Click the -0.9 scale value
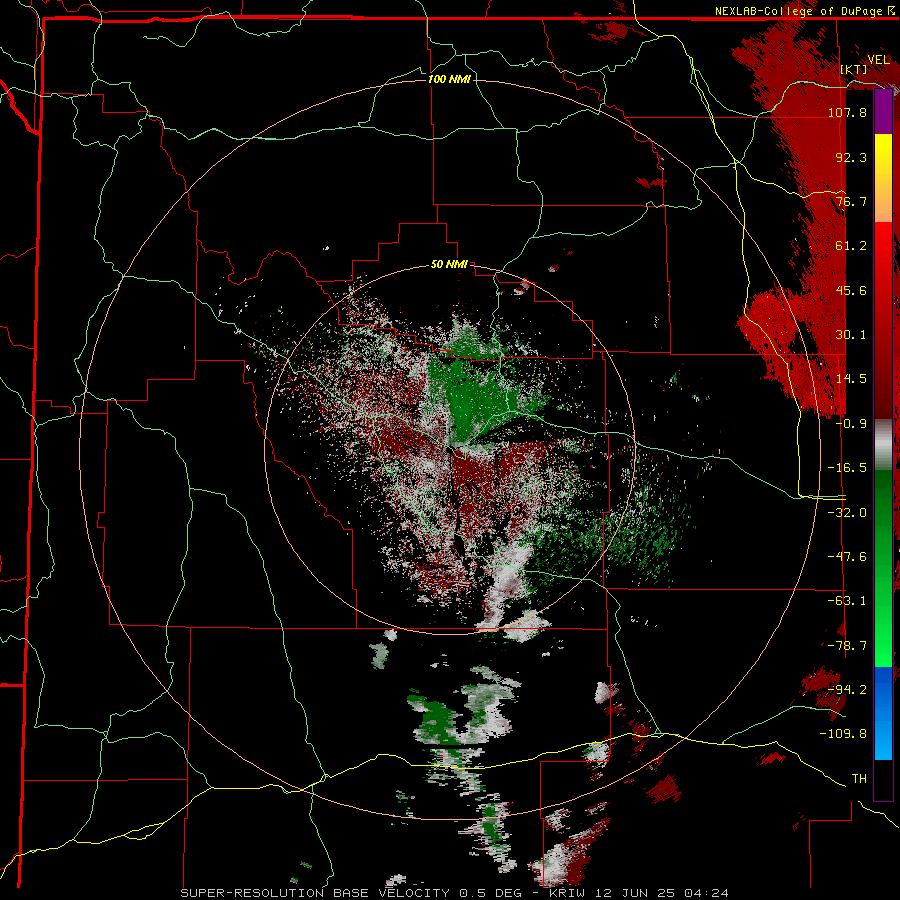Viewport: 900px width, 900px height. point(851,424)
